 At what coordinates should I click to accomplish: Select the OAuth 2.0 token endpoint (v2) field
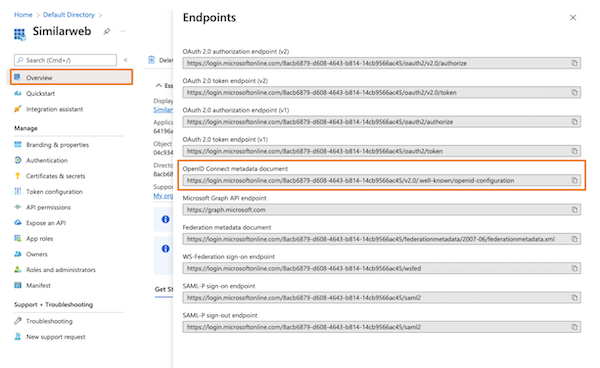[x=382, y=93]
